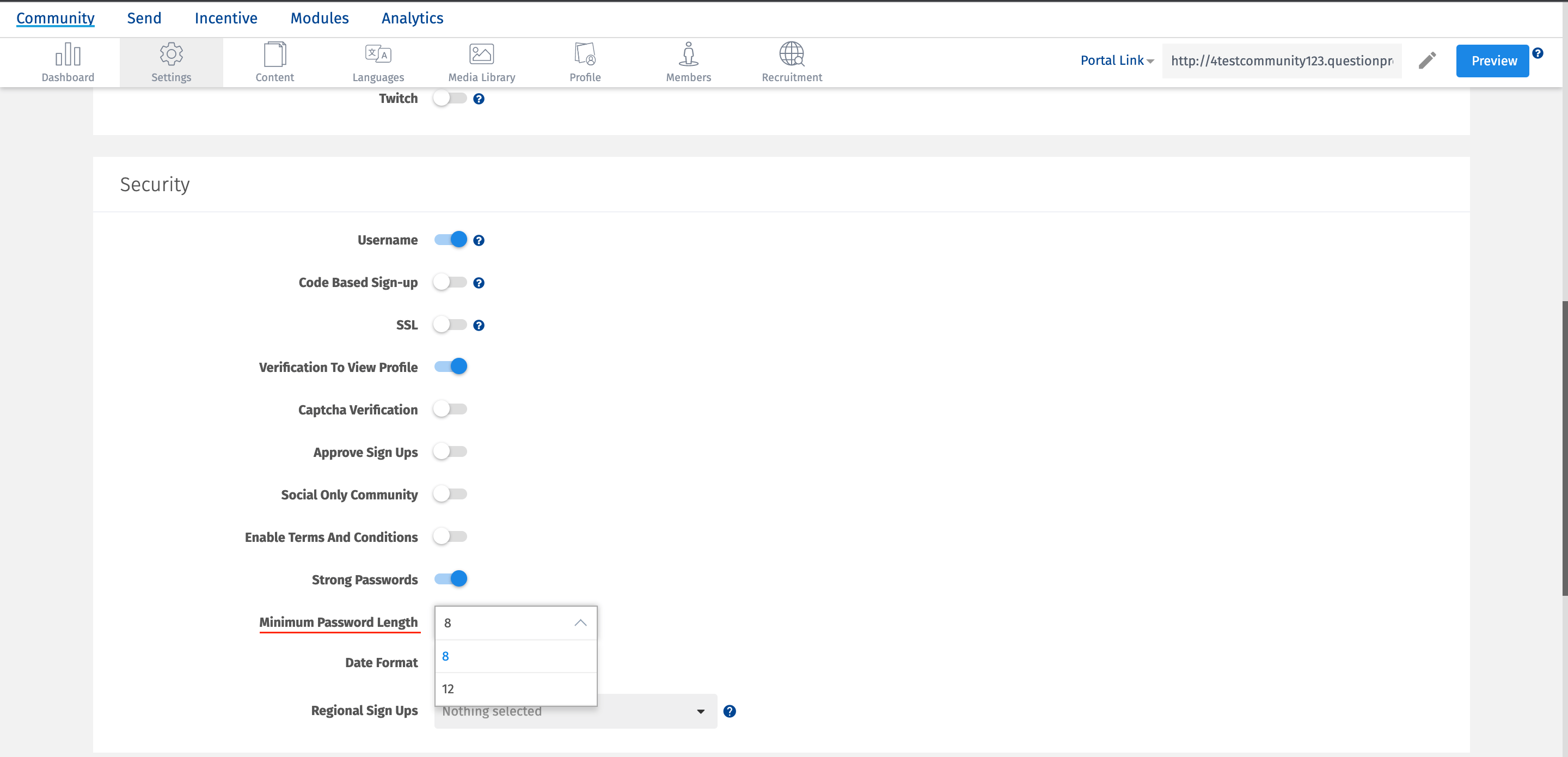Open the Content section
Screen dimensions: 1568x757
pyautogui.click(x=274, y=61)
